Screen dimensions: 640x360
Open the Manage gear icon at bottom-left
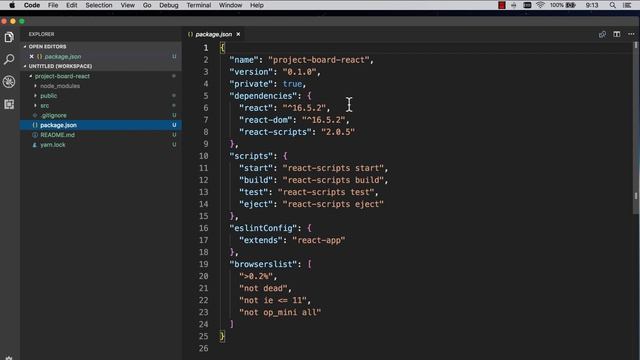[9, 358]
